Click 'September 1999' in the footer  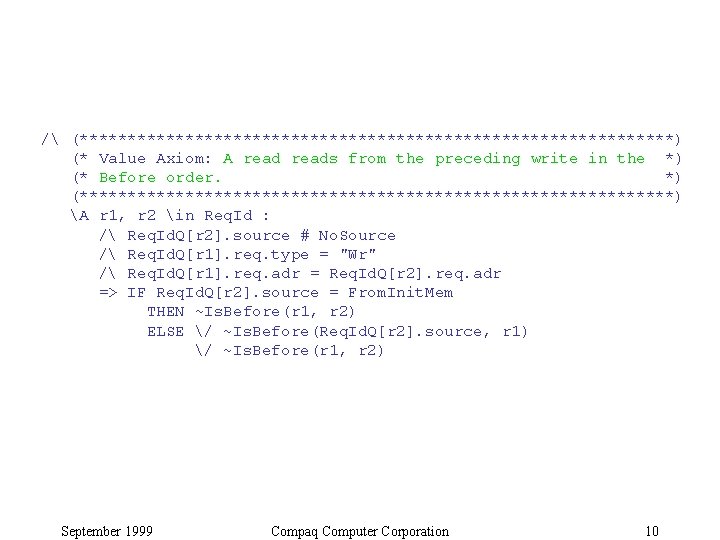[x=107, y=531]
